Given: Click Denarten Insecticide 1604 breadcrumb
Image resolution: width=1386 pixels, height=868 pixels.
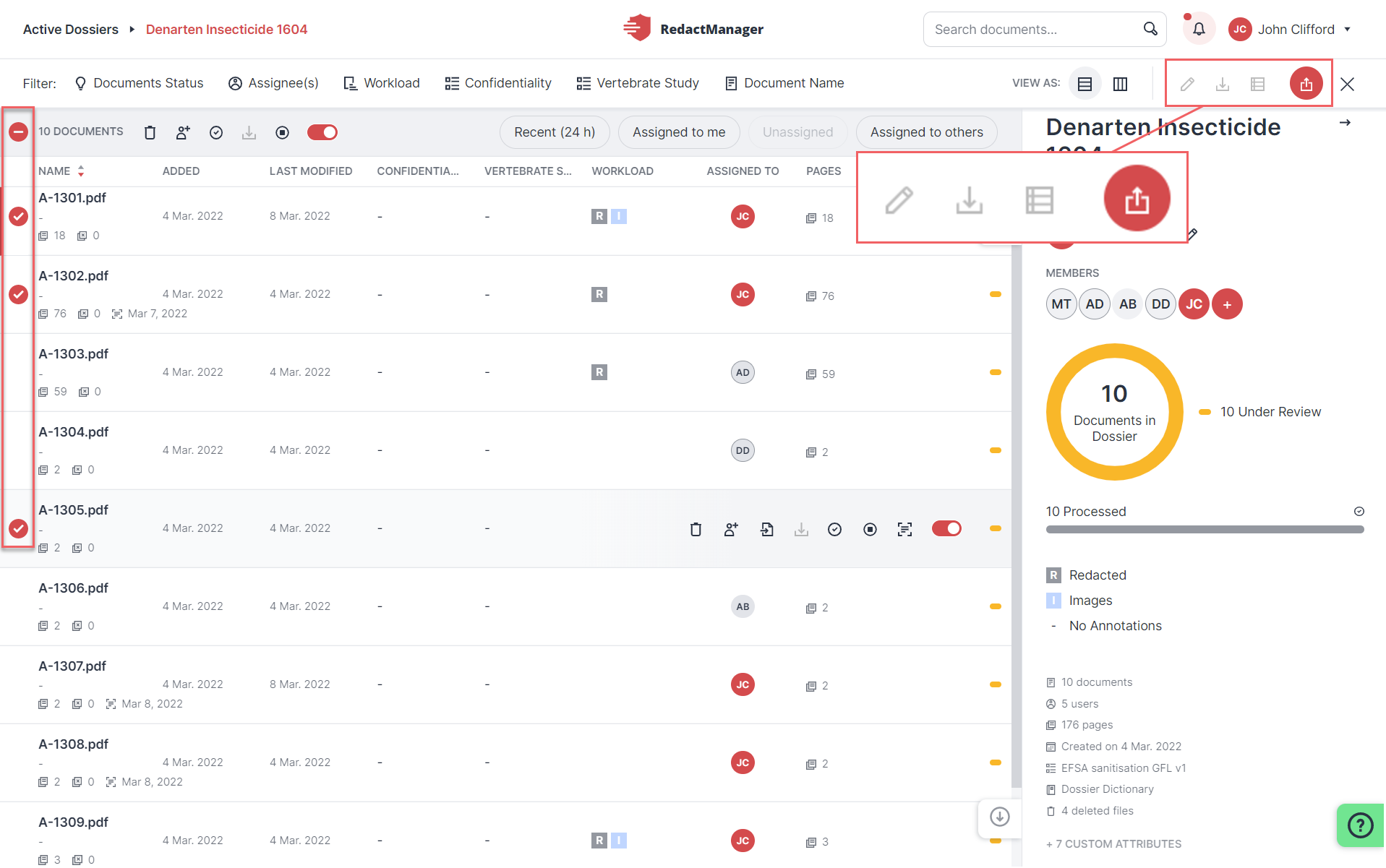Looking at the screenshot, I should (226, 30).
